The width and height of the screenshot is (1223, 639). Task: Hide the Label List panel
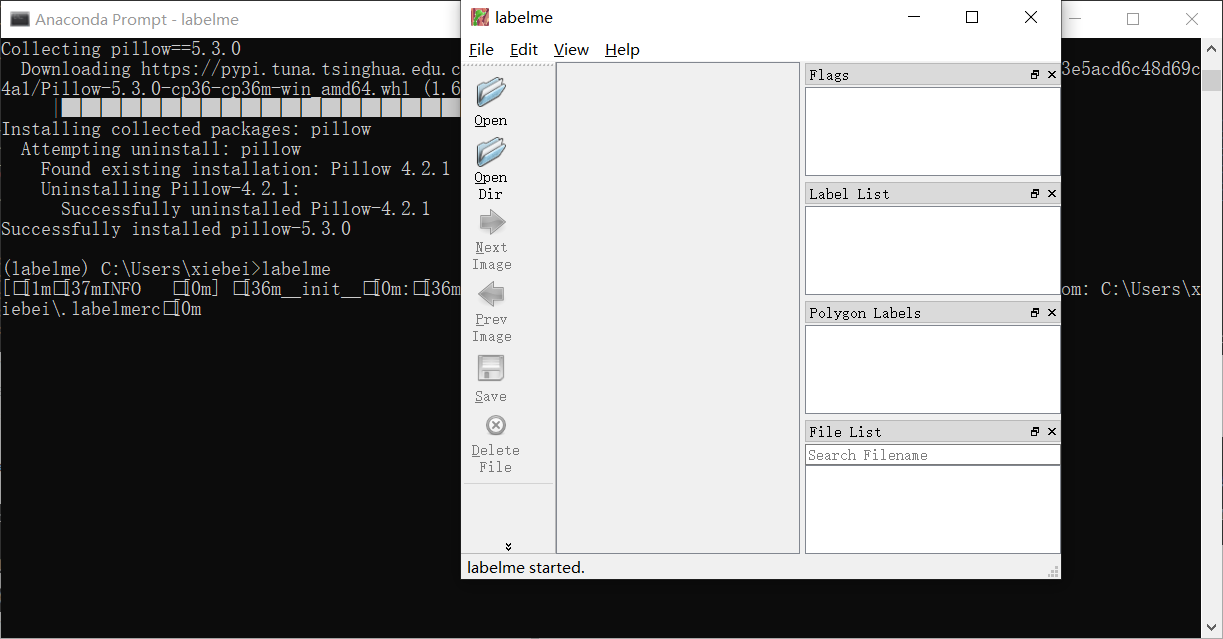(1051, 193)
